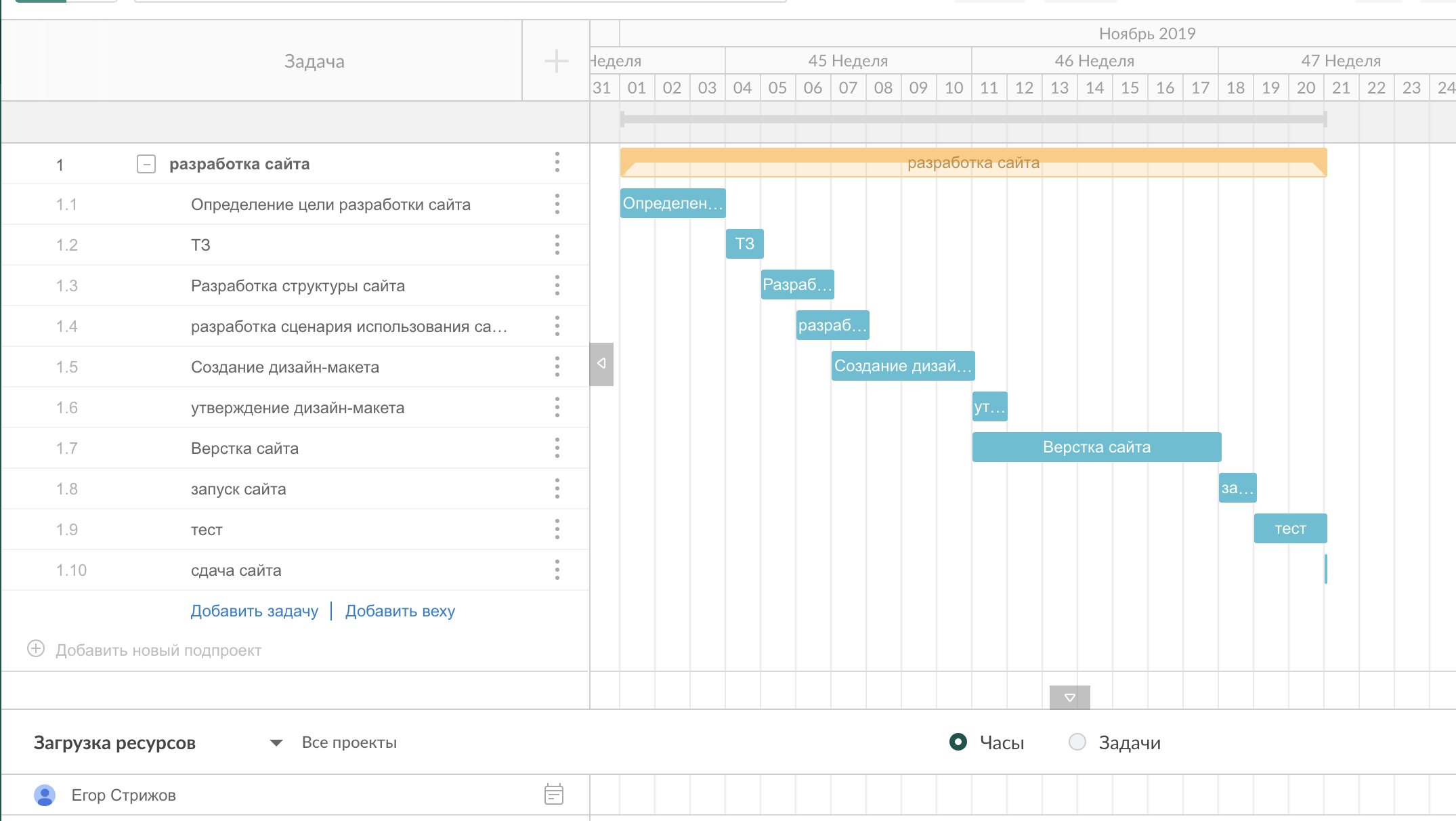Screen dimensions: 1456x821
Task: Select the Задачи radio button
Action: tap(1077, 742)
